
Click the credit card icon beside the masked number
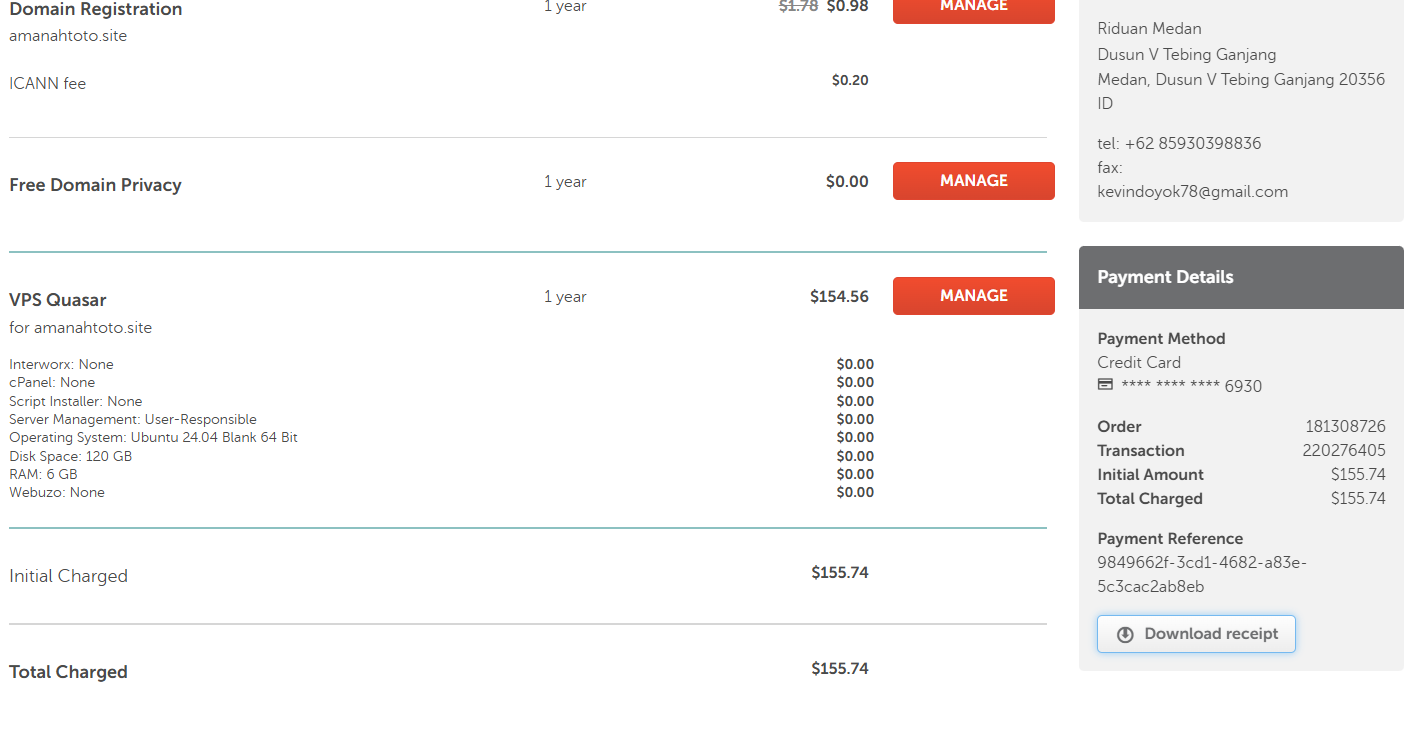pyautogui.click(x=1105, y=385)
